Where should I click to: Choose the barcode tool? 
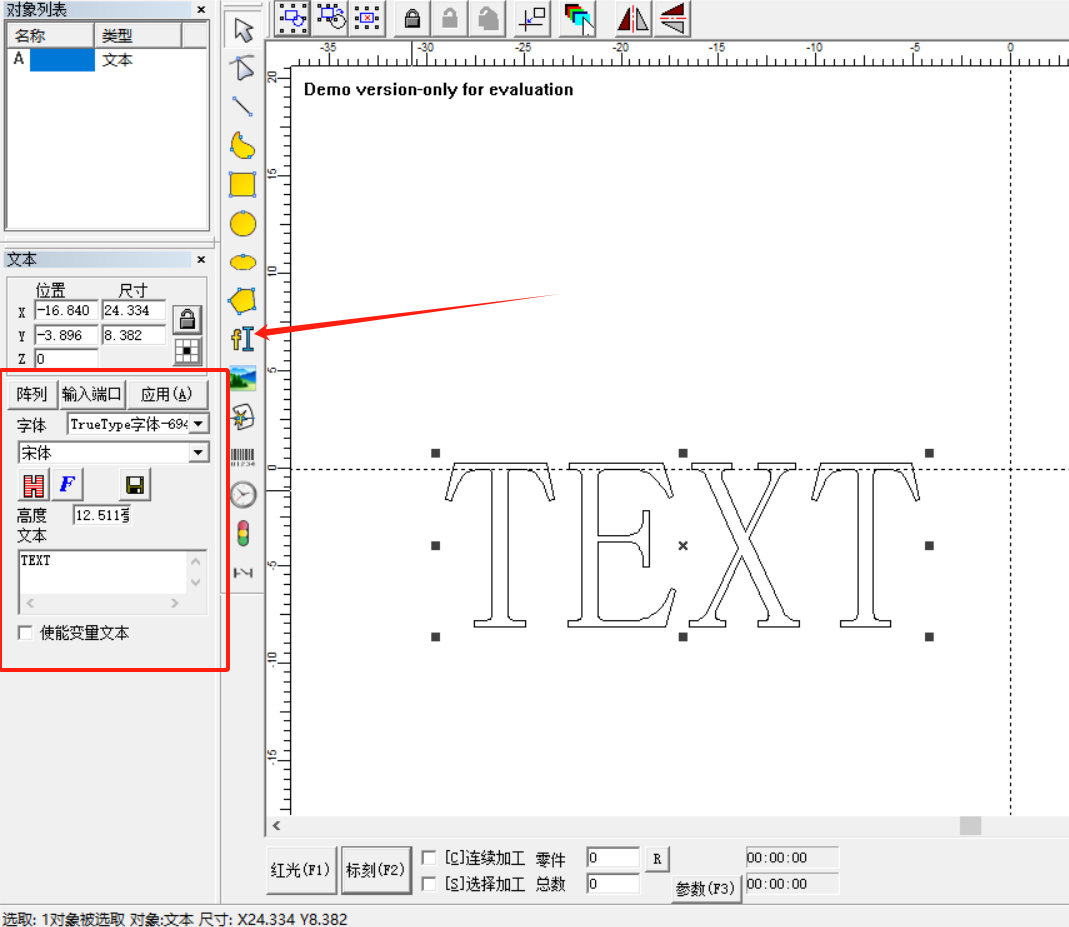[243, 457]
